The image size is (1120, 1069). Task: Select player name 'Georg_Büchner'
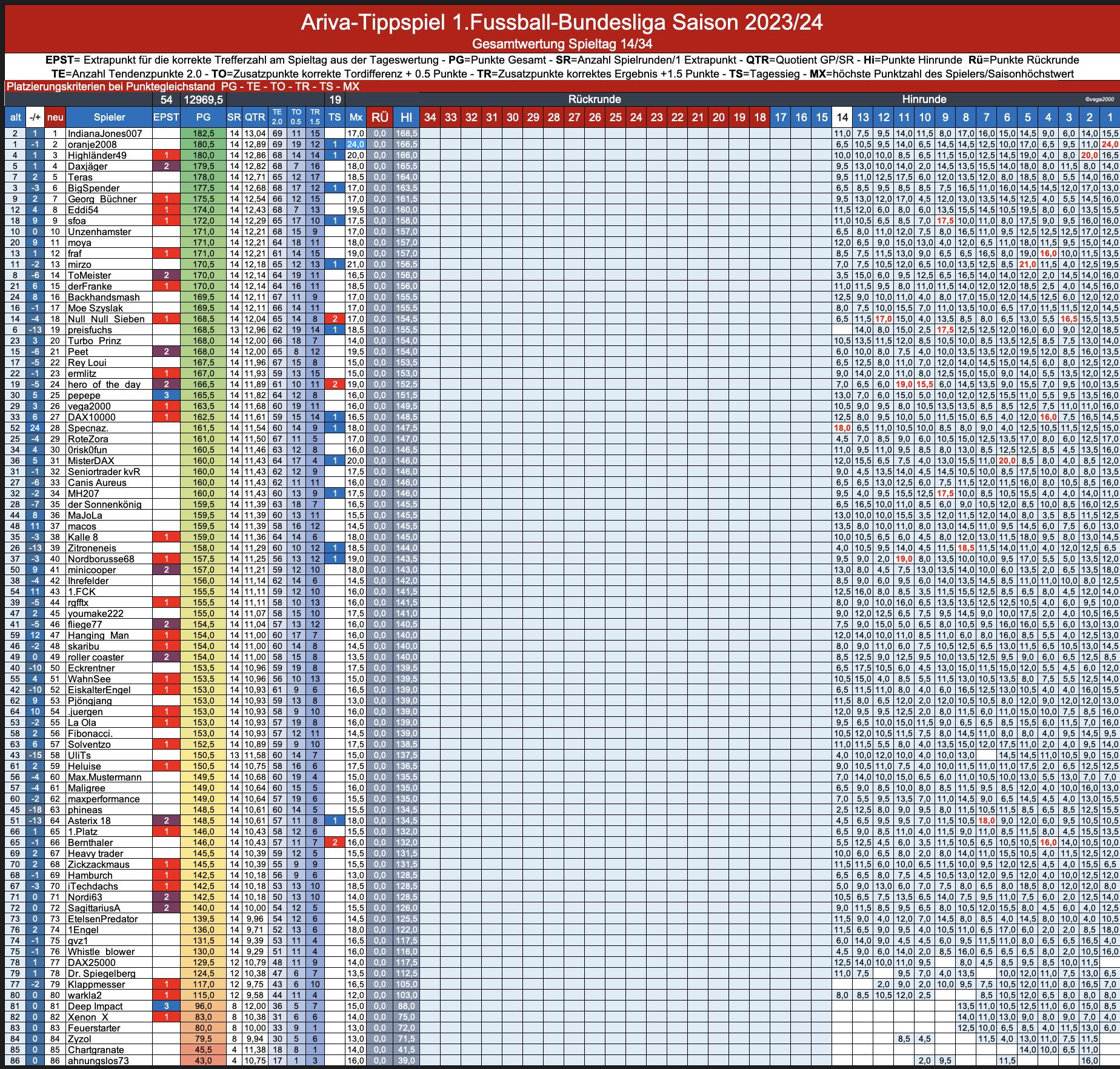point(102,199)
